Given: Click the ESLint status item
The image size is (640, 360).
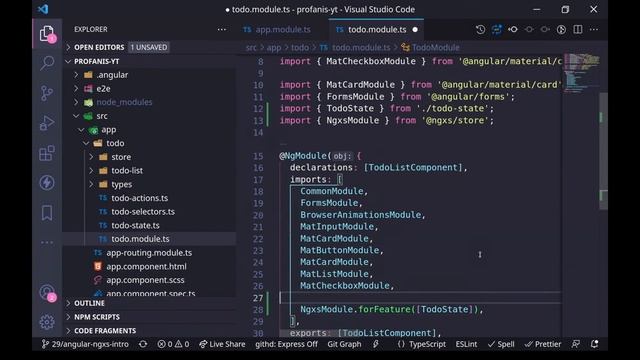Looking at the screenshot, I should [466, 344].
